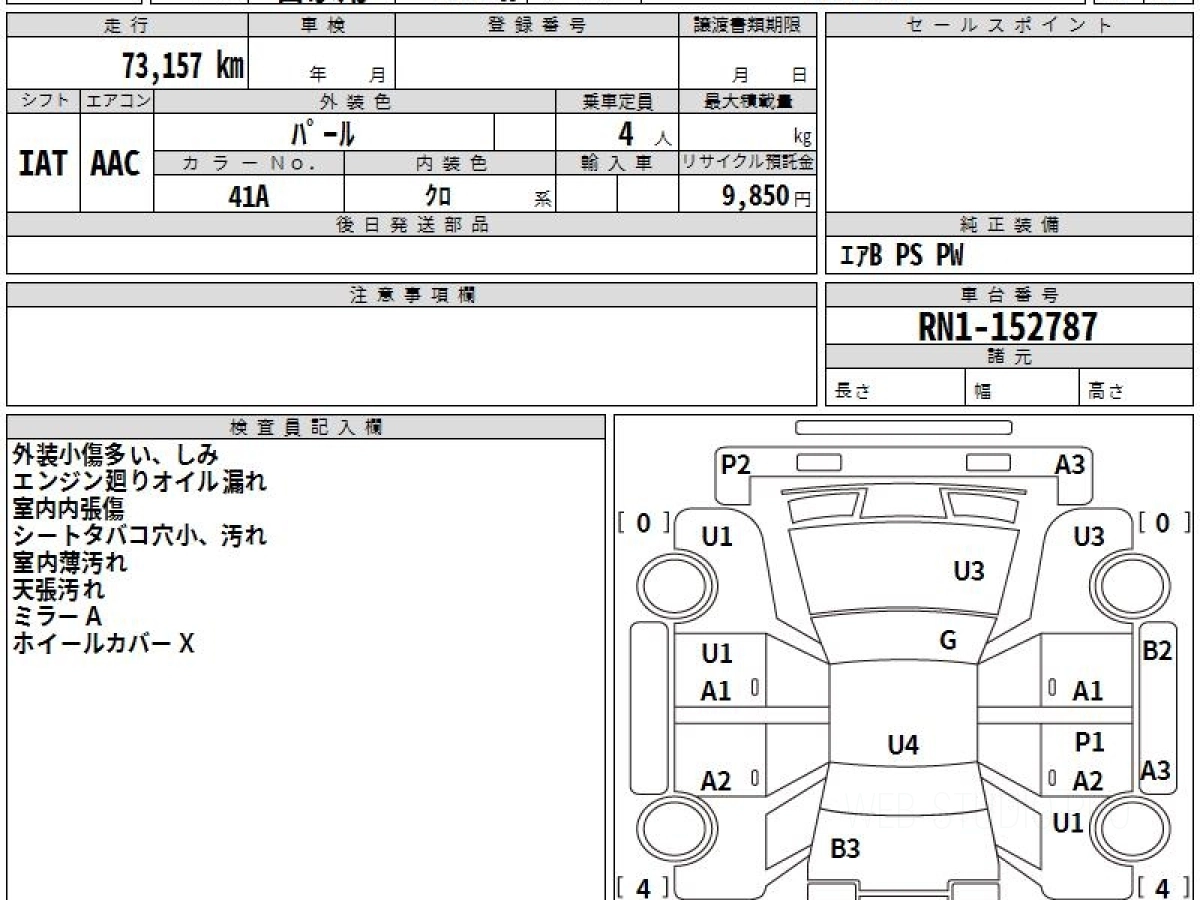Click the "車台番号" header
The width and height of the screenshot is (1200, 900).
pos(1009,295)
